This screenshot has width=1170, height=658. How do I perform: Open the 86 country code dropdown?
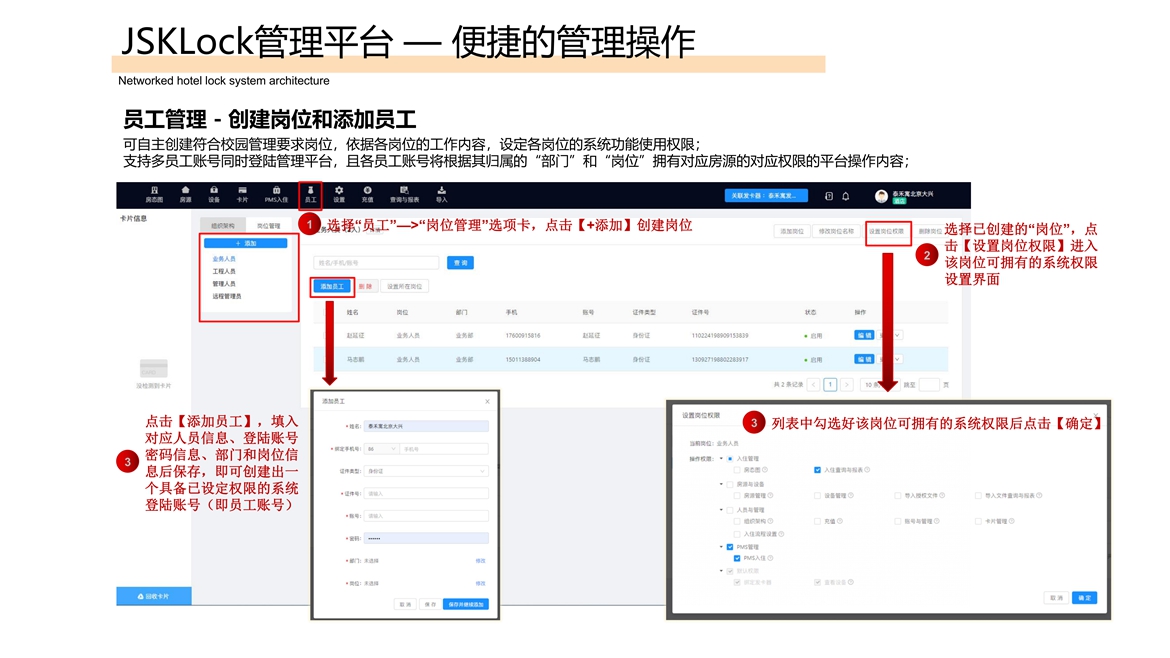(381, 449)
